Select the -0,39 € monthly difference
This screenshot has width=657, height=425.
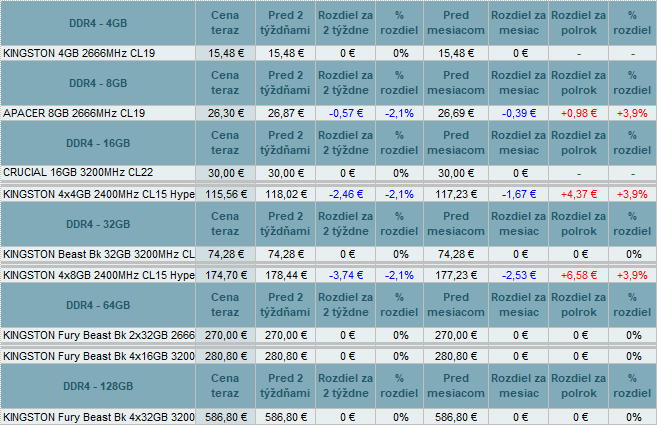tap(519, 113)
